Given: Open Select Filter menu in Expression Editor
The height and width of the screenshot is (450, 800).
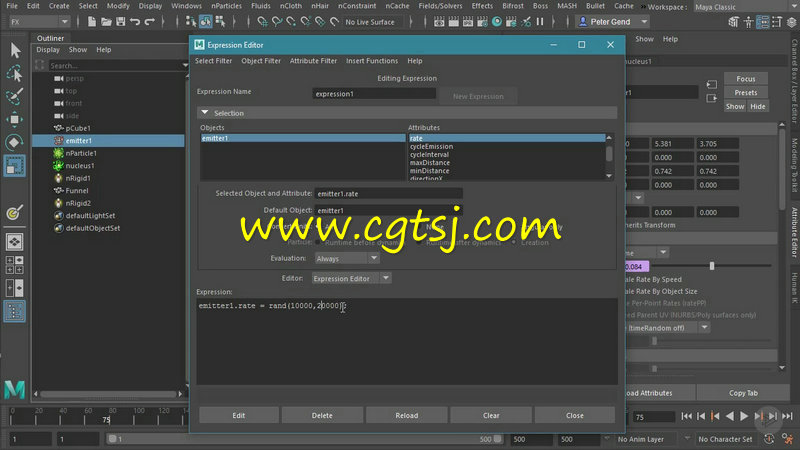Looking at the screenshot, I should (213, 61).
